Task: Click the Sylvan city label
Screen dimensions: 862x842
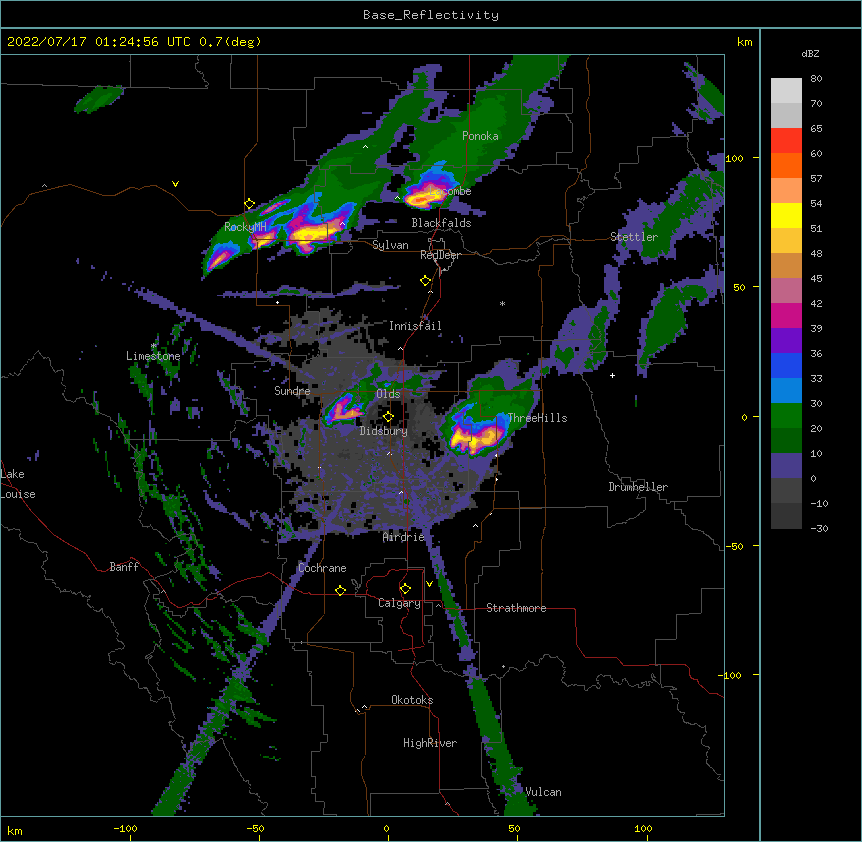Action: [x=390, y=245]
